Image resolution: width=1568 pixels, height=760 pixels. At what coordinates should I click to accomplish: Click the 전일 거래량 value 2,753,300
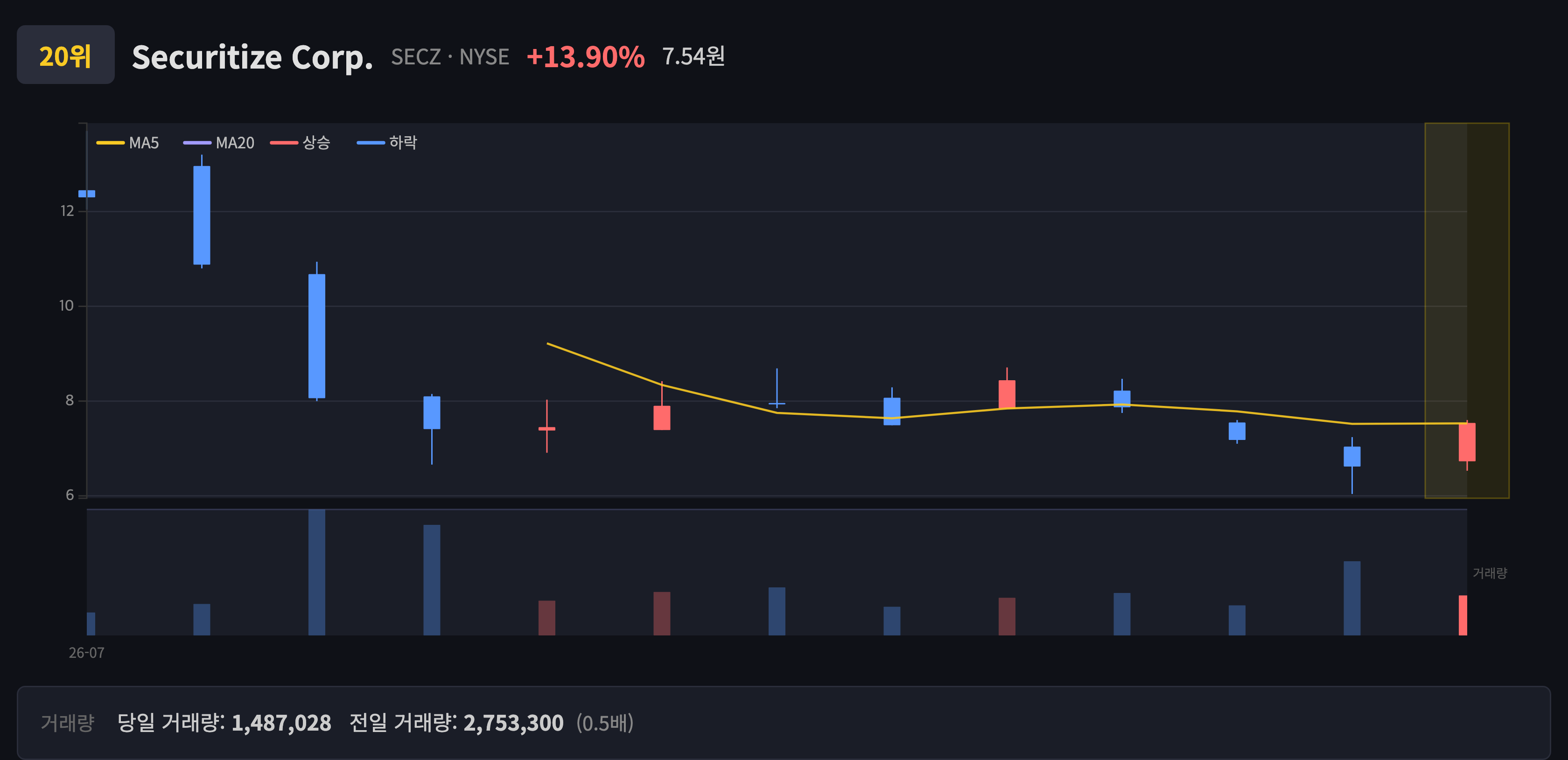click(513, 723)
